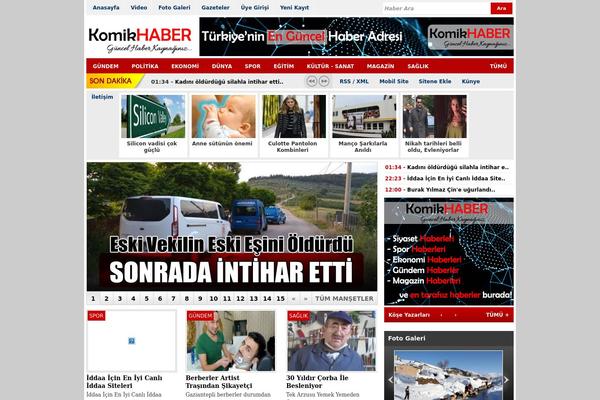Go to Üye Girişi page
The width and height of the screenshot is (600, 400).
[x=255, y=7]
